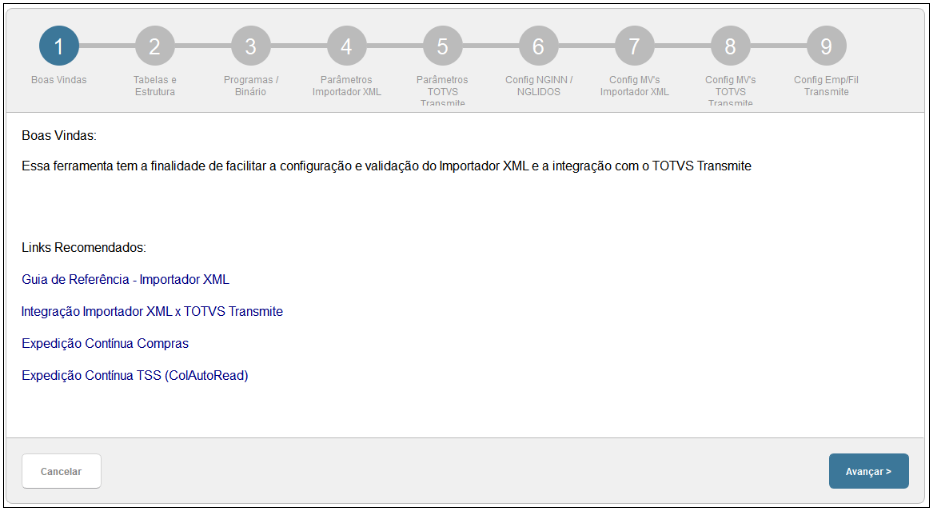Jump to step 9 Config Emp/Fil Transmite
The height and width of the screenshot is (509, 931).
click(x=826, y=46)
